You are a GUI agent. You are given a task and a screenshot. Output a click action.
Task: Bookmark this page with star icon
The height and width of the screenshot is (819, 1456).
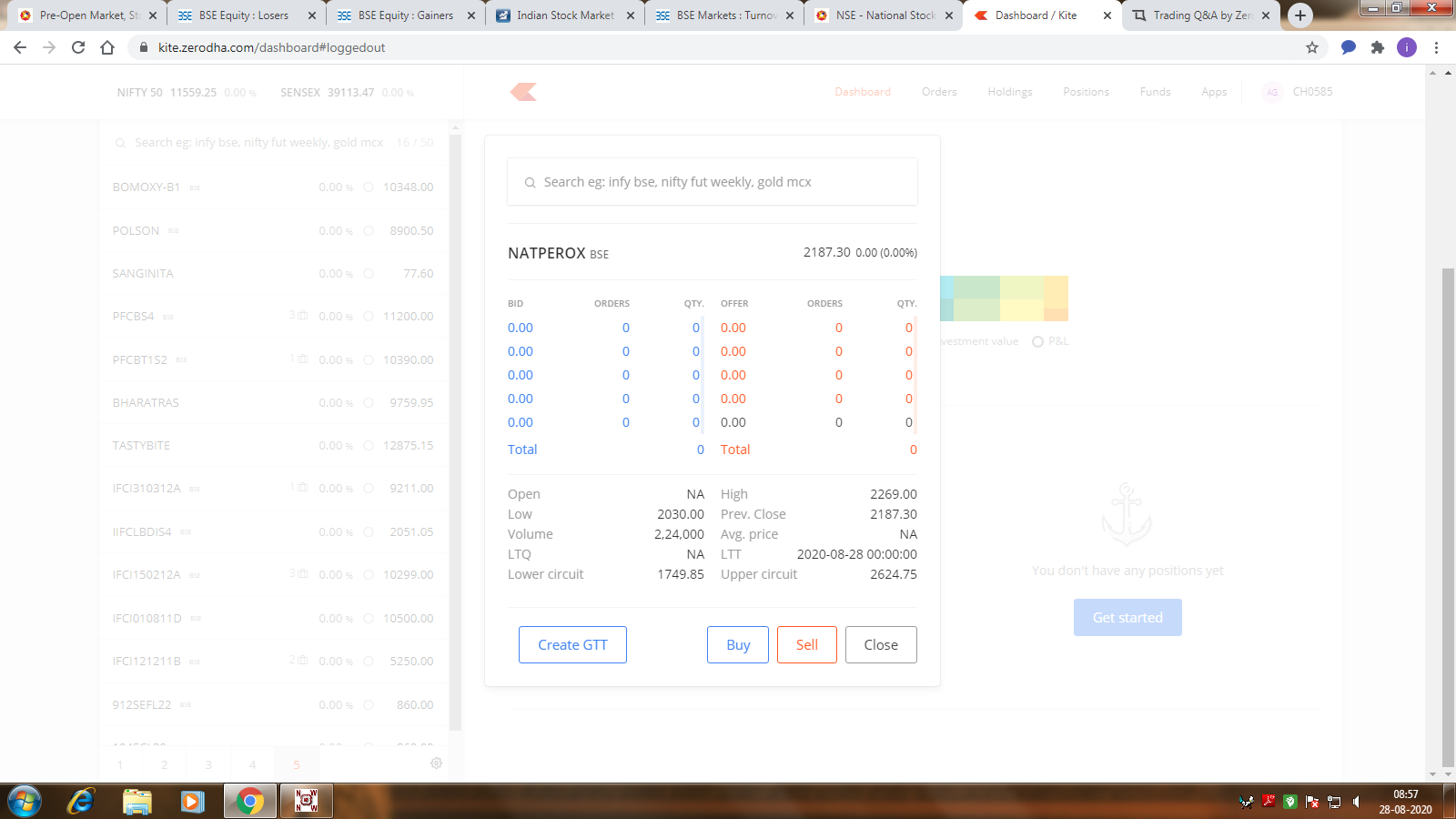1312,47
